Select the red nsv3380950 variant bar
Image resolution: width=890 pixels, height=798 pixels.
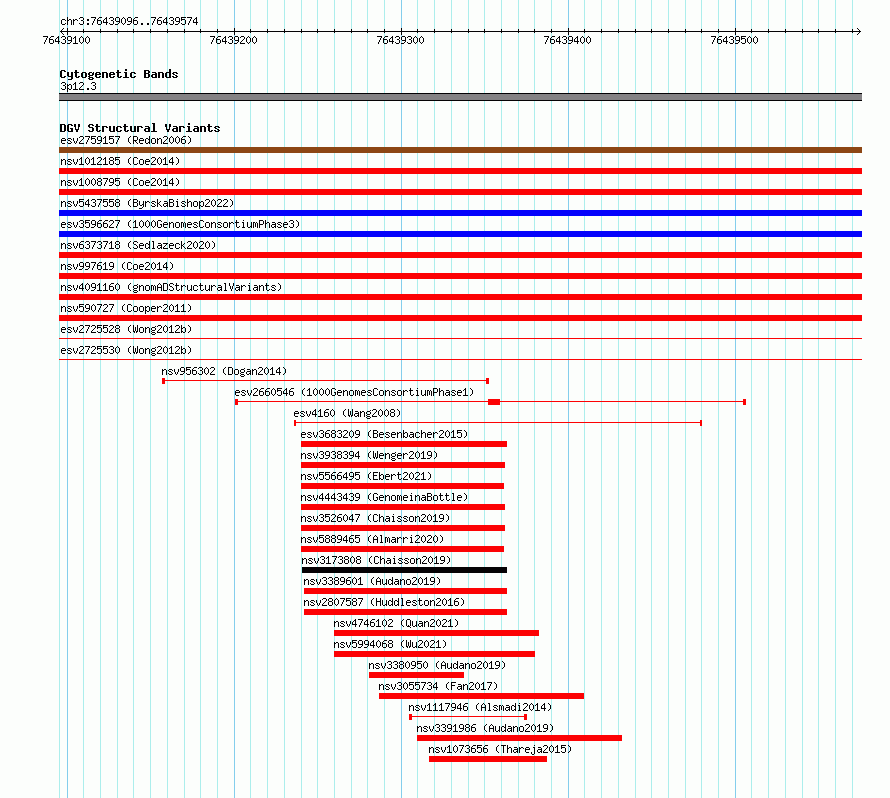click(x=417, y=675)
